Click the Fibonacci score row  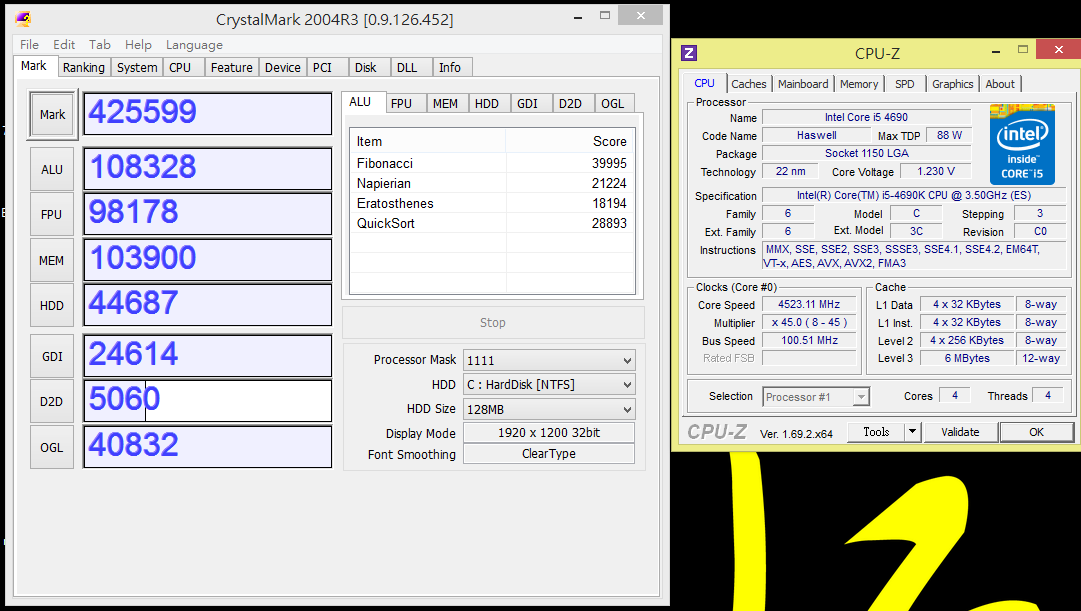(x=492, y=163)
